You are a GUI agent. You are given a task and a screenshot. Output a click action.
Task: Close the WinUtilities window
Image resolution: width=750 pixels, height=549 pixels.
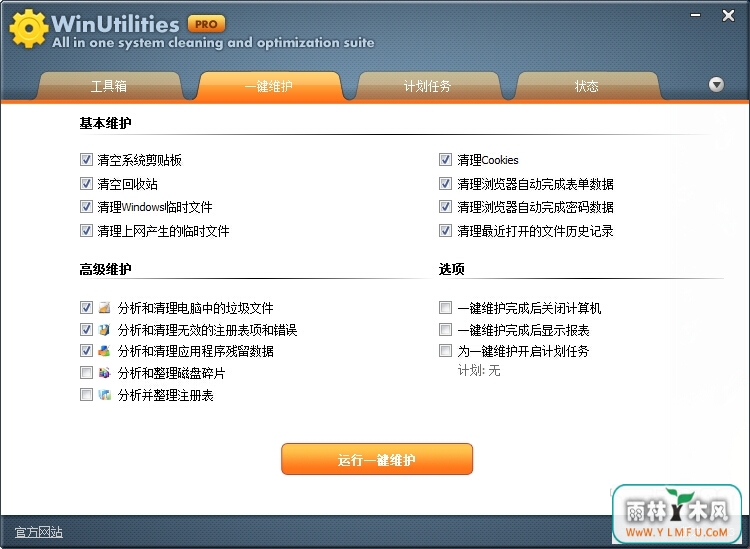[x=728, y=16]
